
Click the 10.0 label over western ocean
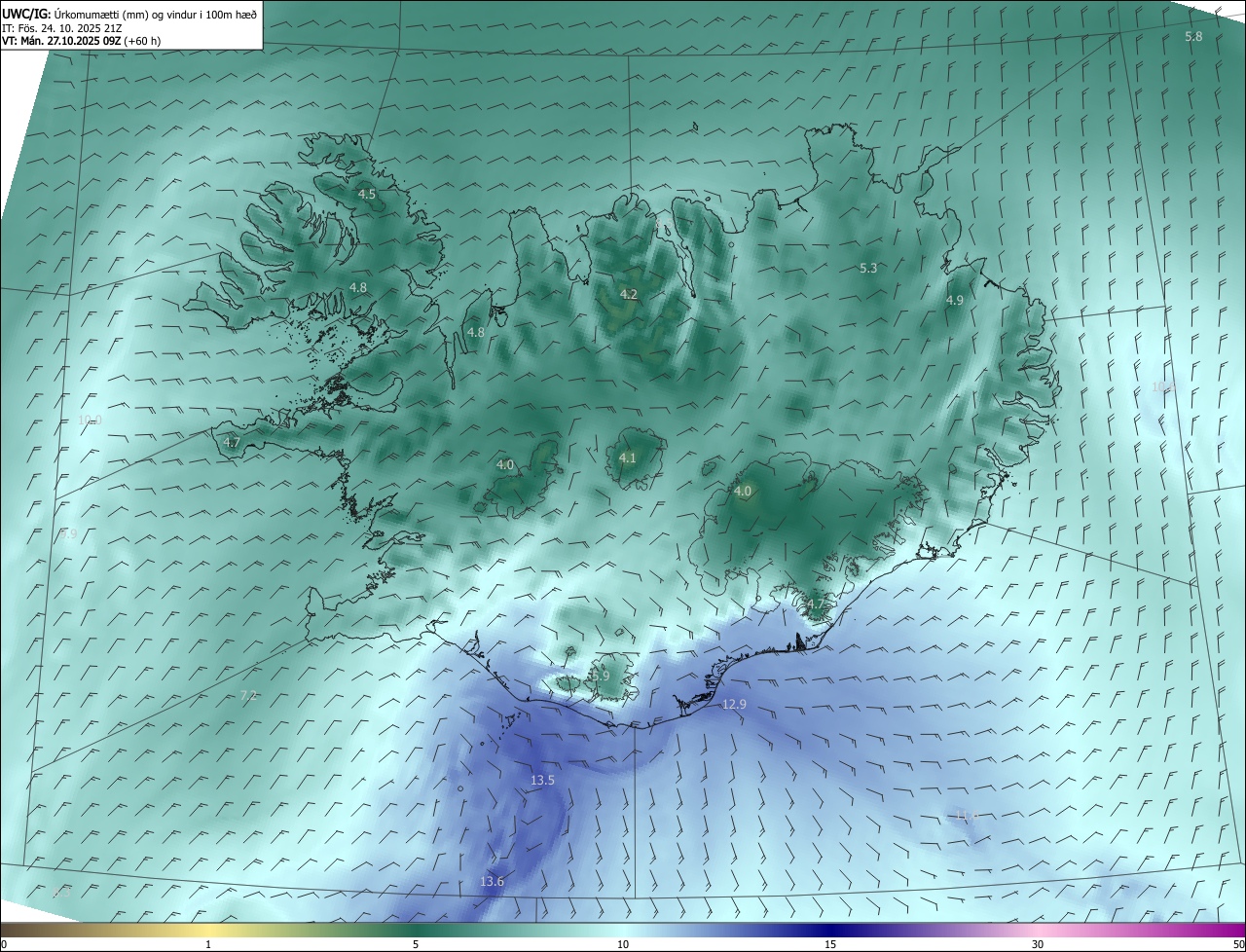coord(90,421)
